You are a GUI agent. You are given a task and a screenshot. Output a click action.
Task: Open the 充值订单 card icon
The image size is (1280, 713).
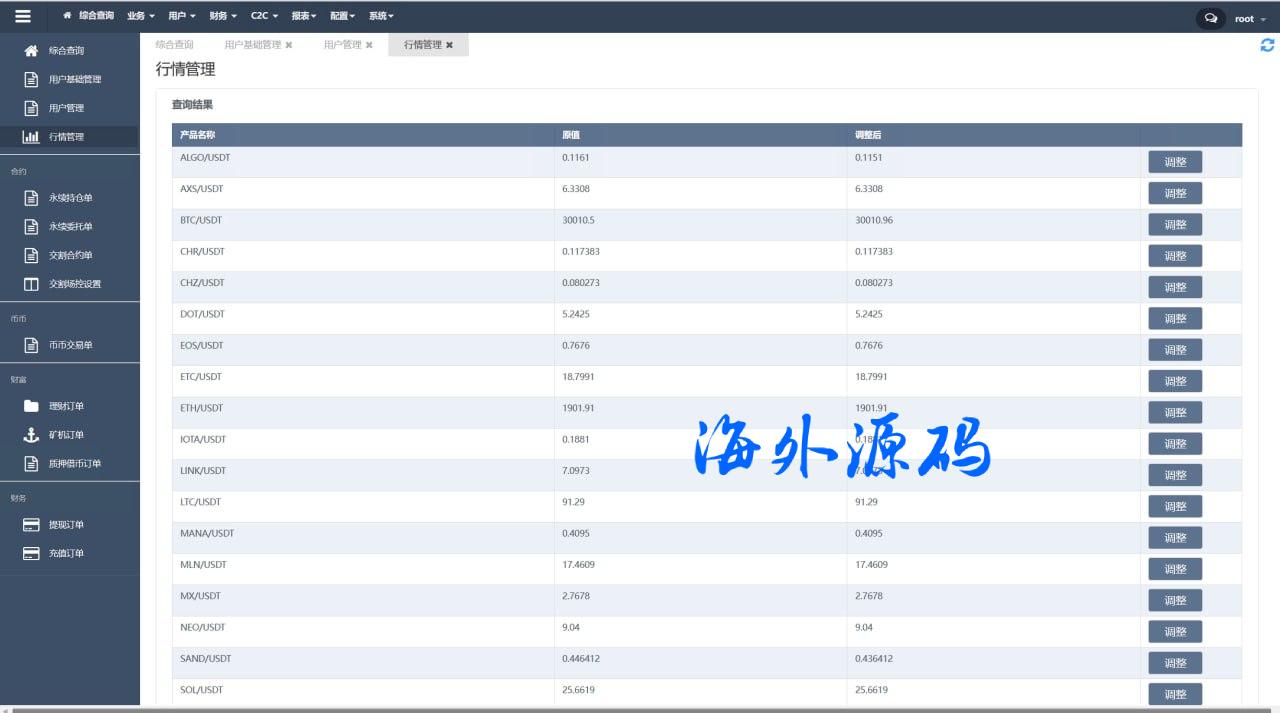click(x=31, y=554)
